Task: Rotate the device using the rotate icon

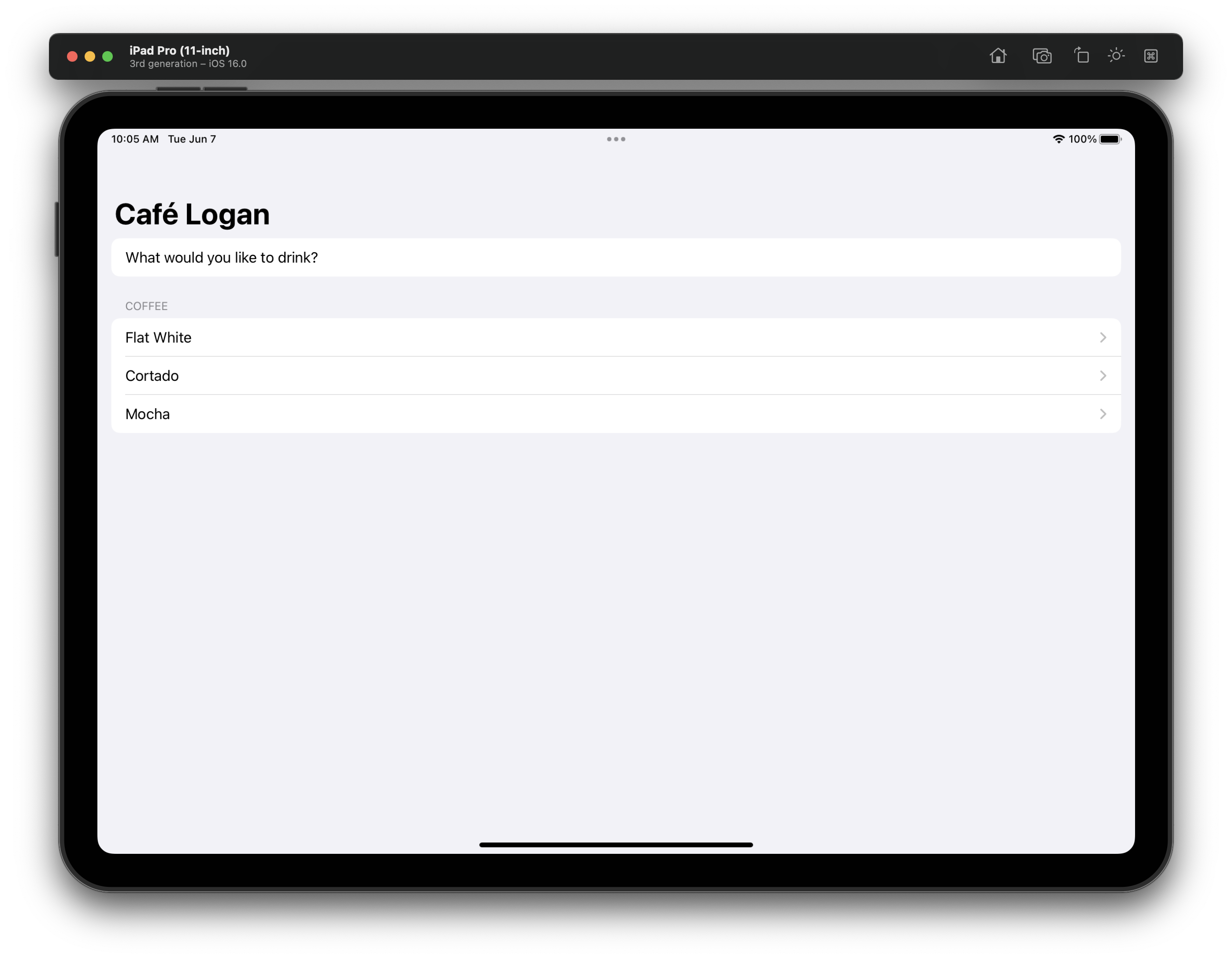Action: pyautogui.click(x=1081, y=56)
